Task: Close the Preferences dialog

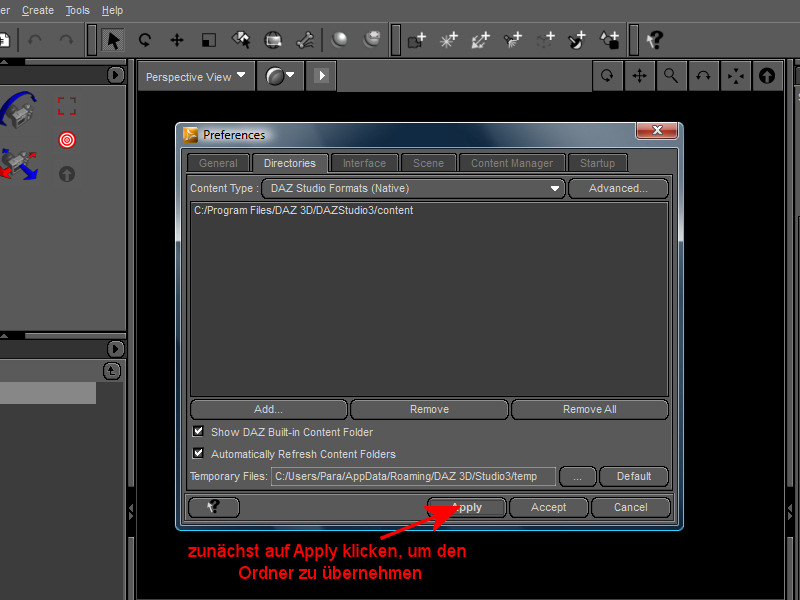Action: point(657,130)
